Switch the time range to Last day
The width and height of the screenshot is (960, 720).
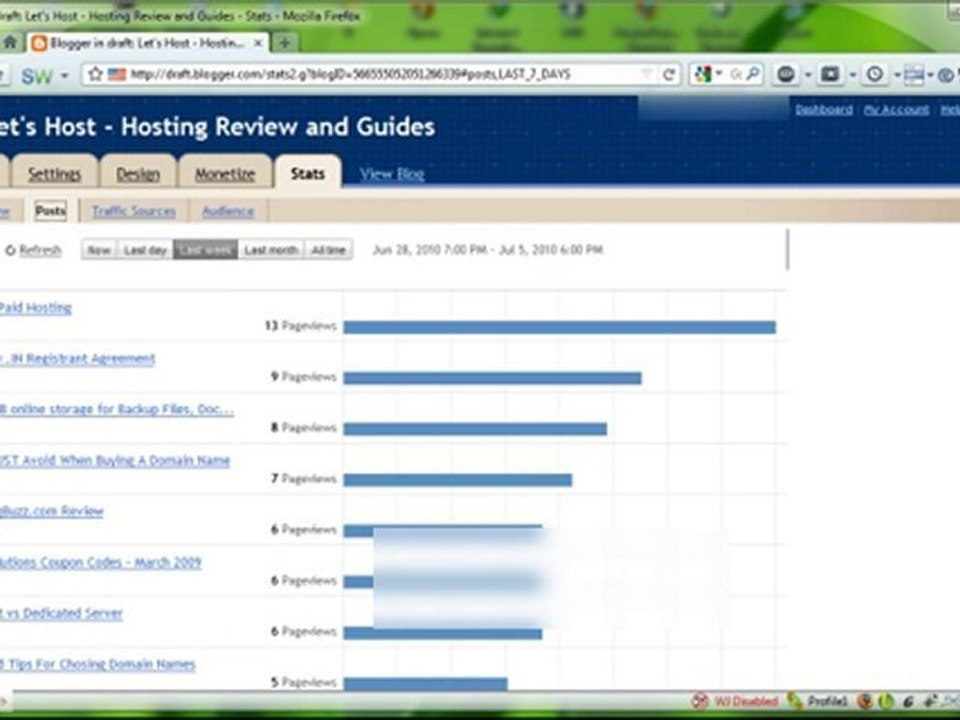pos(145,250)
